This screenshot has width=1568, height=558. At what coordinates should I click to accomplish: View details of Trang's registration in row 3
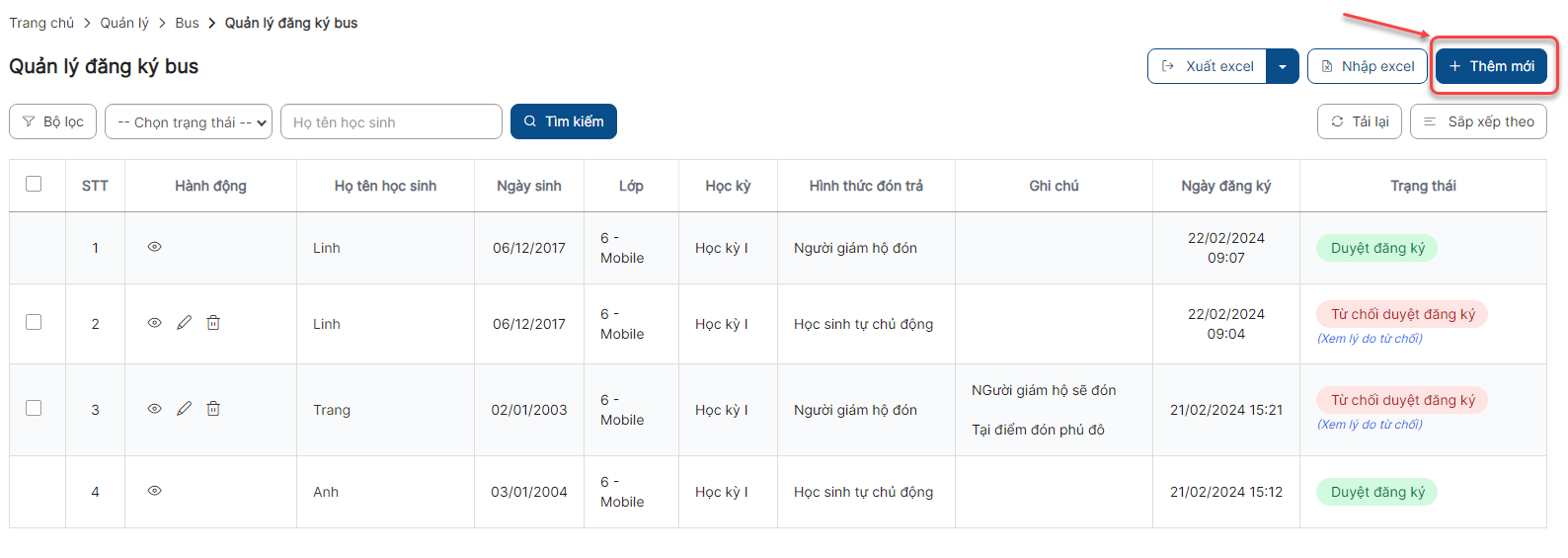tap(155, 409)
